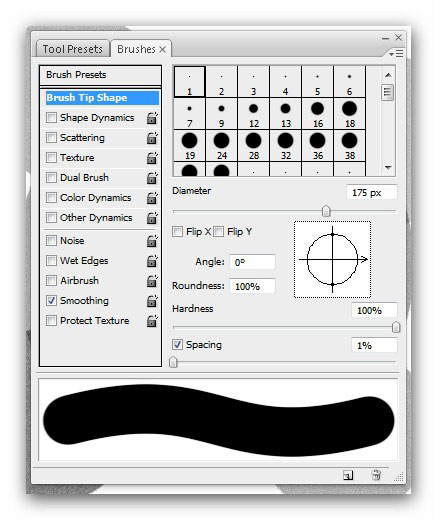Close the Brushes tab with its X
437x520 pixels.
[162, 50]
